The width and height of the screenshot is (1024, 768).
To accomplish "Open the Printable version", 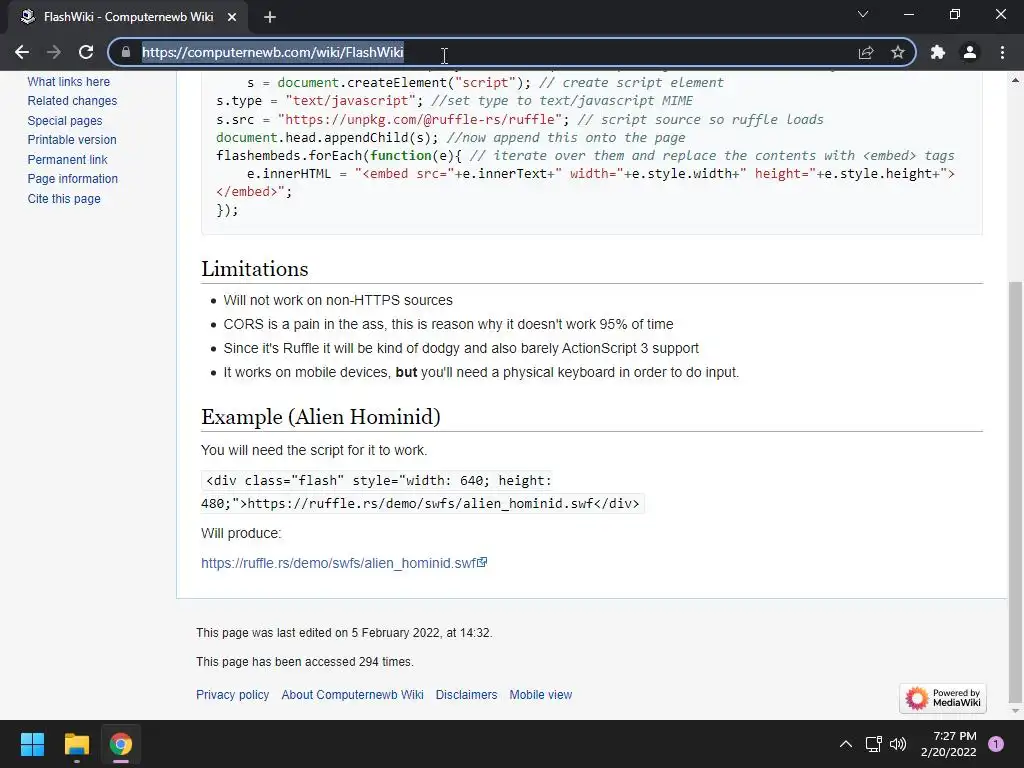I will coord(72,140).
